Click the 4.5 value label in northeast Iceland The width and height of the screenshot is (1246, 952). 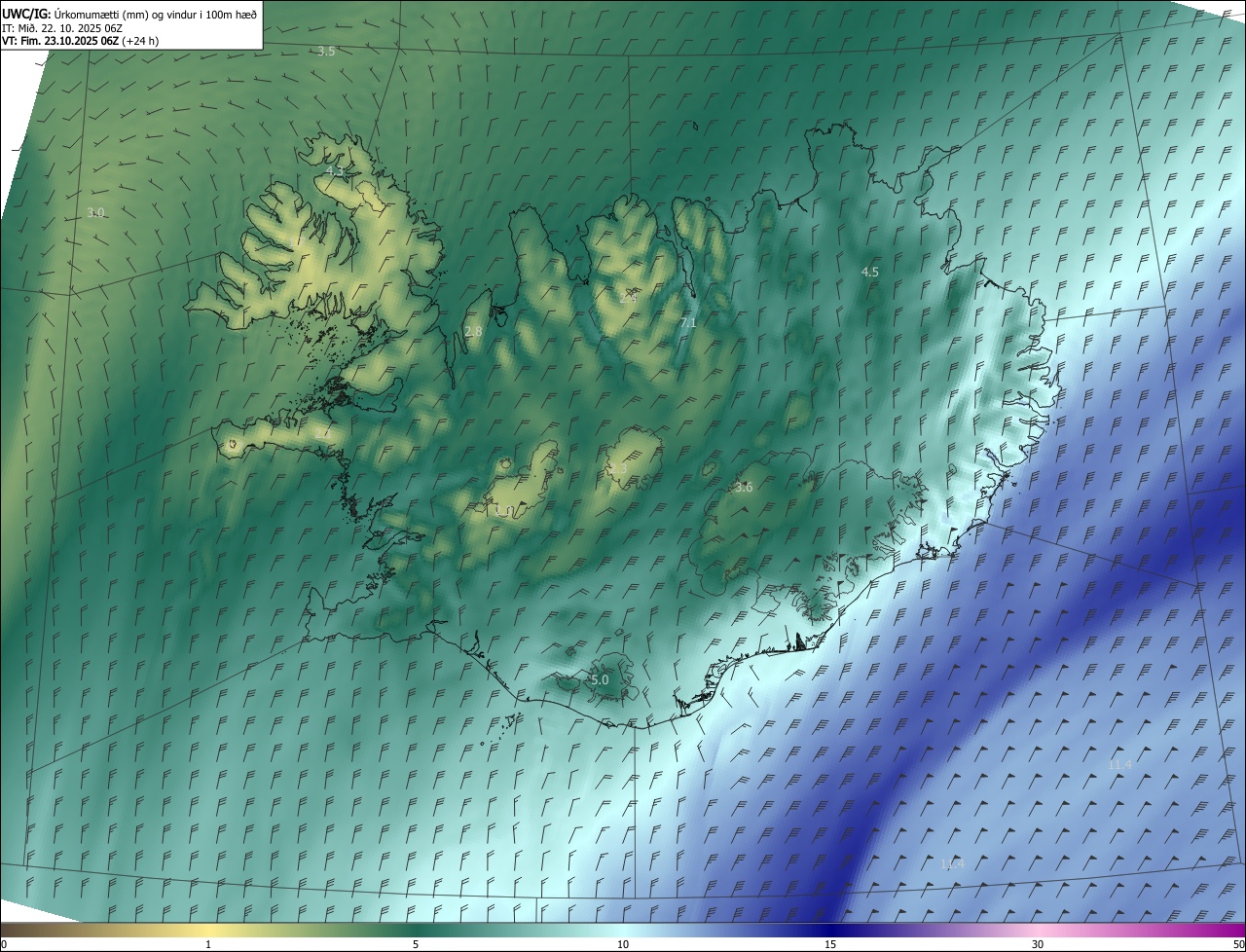pyautogui.click(x=870, y=272)
